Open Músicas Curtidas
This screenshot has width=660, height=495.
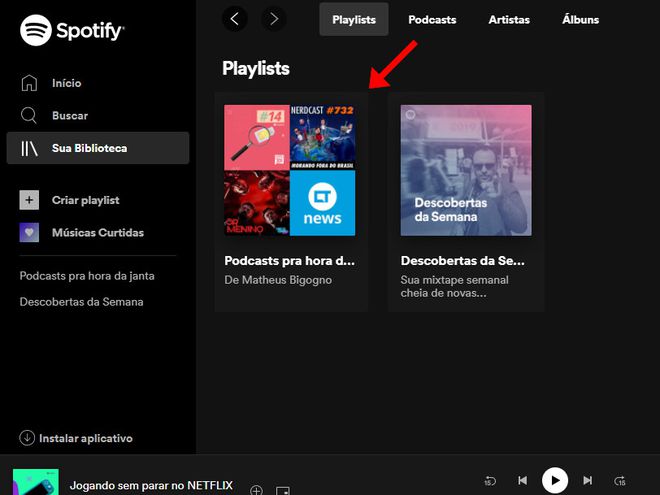(x=98, y=232)
